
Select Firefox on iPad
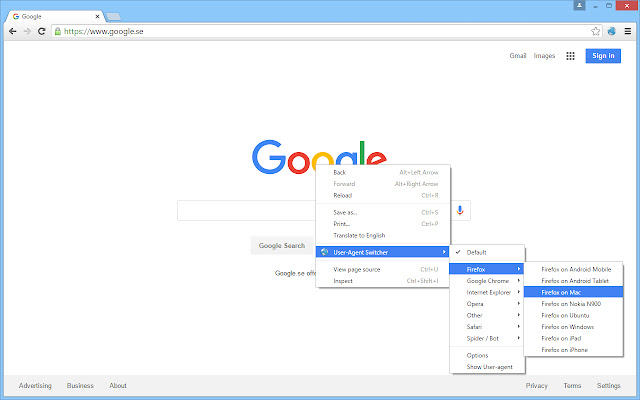573,338
